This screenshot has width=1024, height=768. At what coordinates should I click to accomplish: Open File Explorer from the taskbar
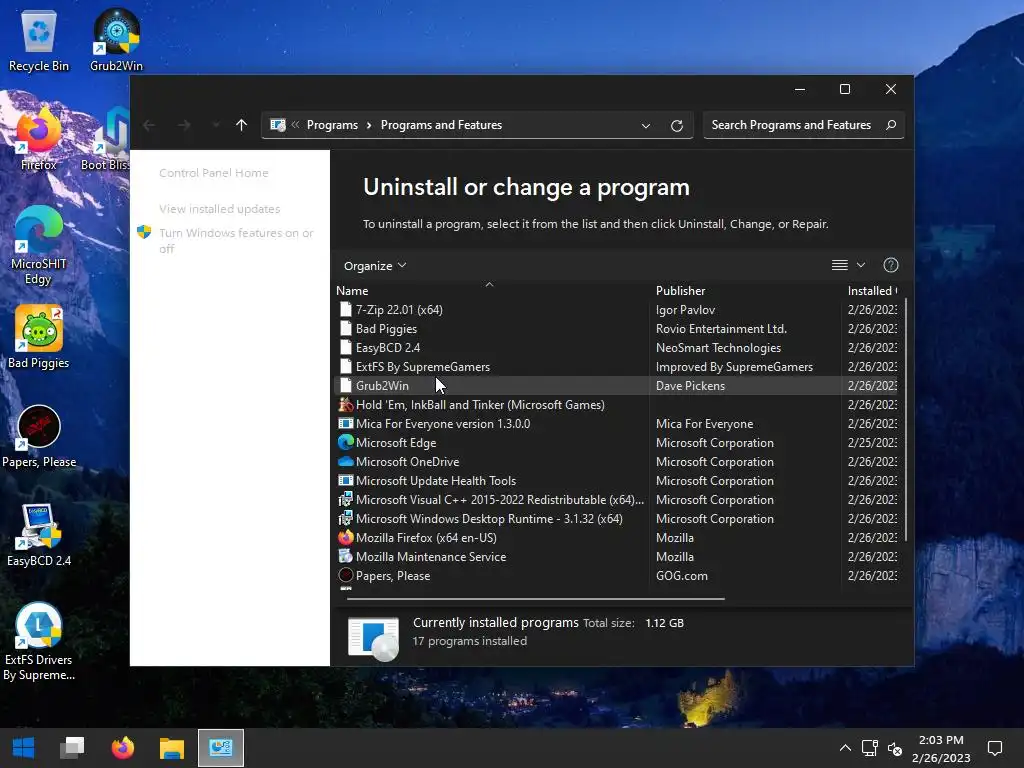pyautogui.click(x=172, y=748)
